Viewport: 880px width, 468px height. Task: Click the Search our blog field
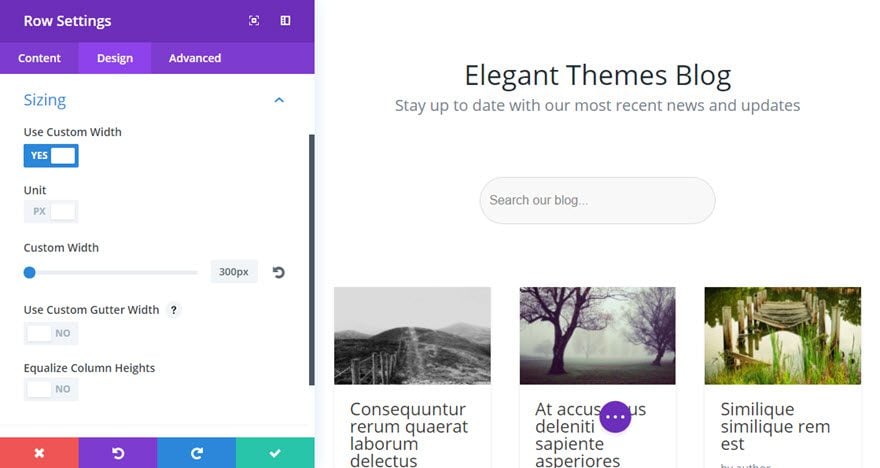(x=597, y=200)
